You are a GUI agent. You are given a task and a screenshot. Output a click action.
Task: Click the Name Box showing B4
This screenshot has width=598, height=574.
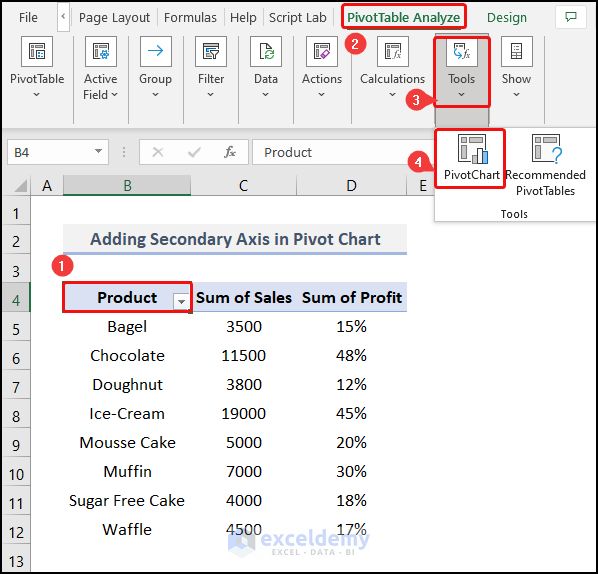coord(58,152)
